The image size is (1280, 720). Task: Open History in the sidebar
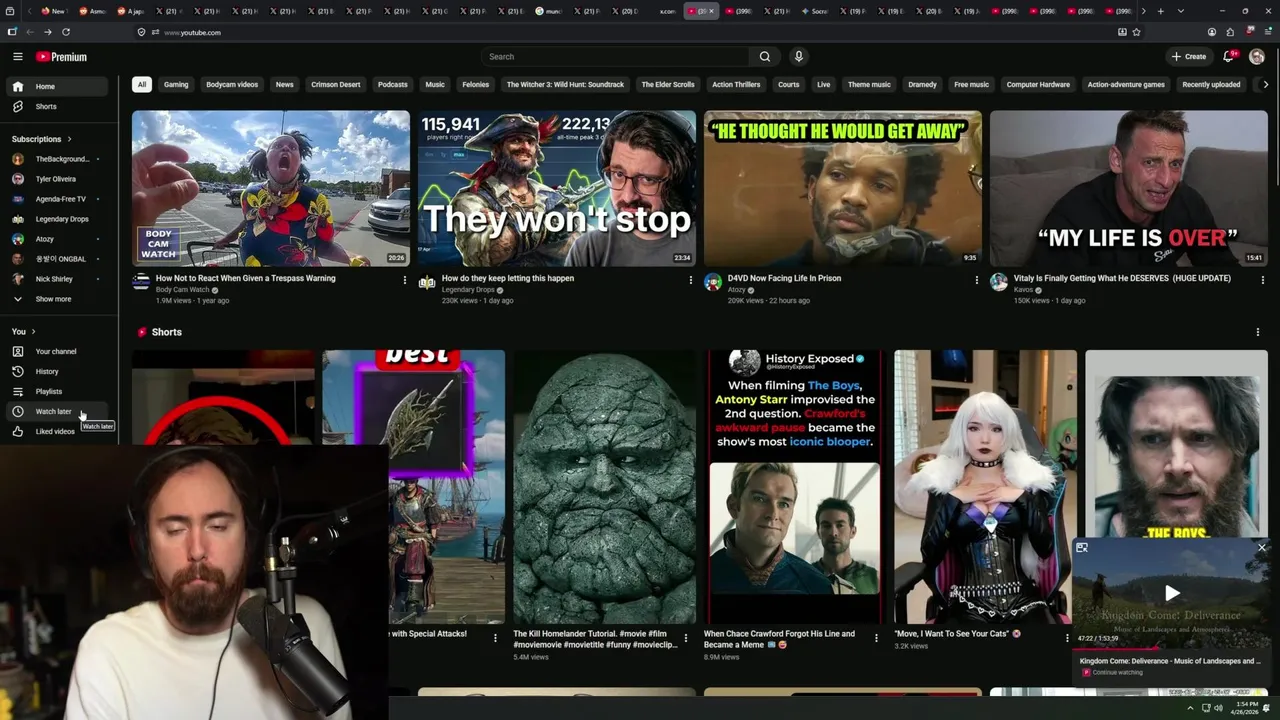55,372
